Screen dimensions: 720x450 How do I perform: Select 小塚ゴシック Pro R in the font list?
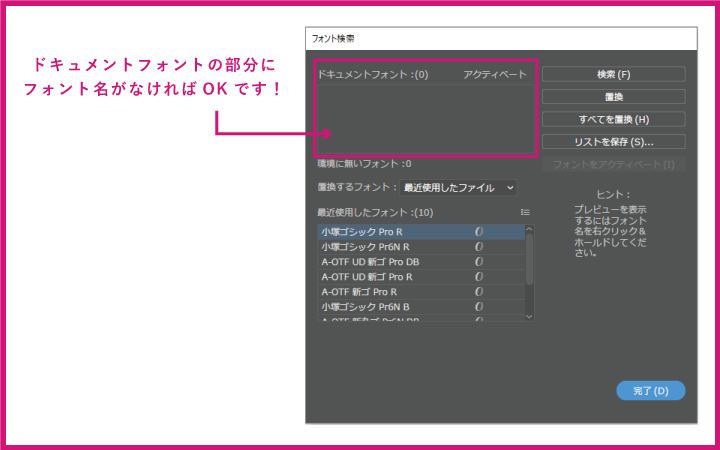tap(362, 232)
